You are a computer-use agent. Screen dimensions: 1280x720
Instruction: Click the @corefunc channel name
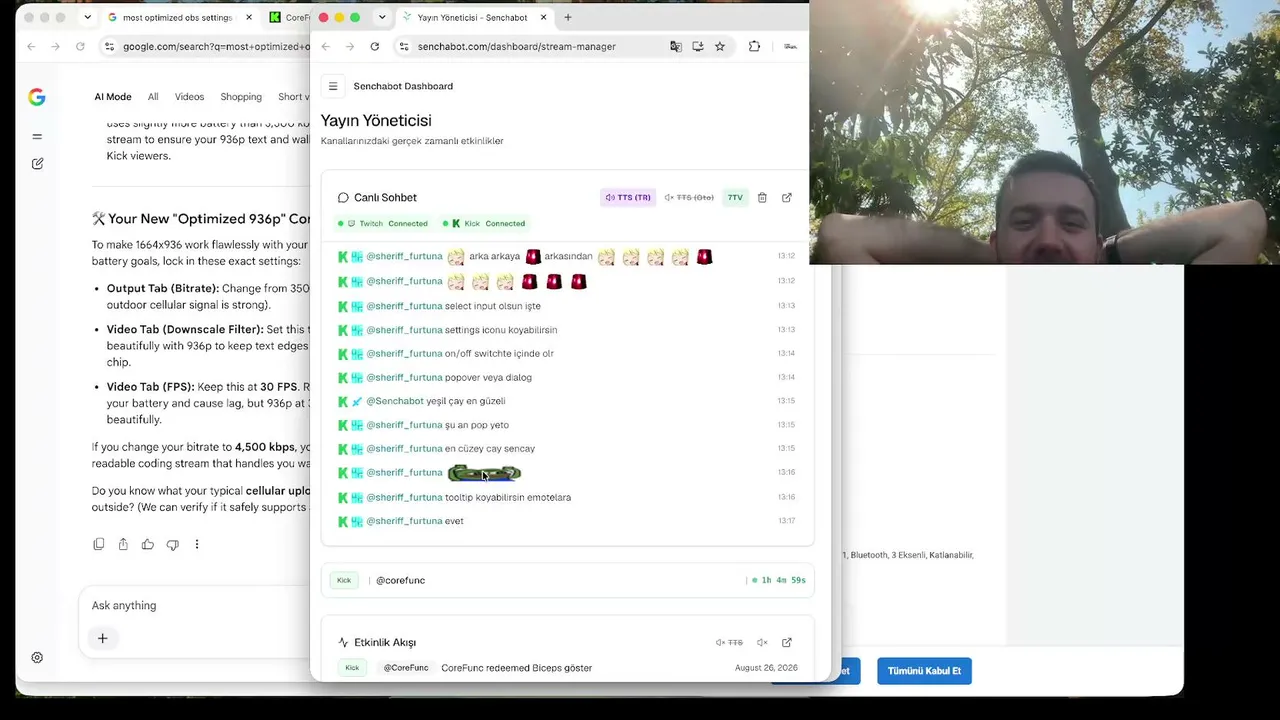point(400,580)
